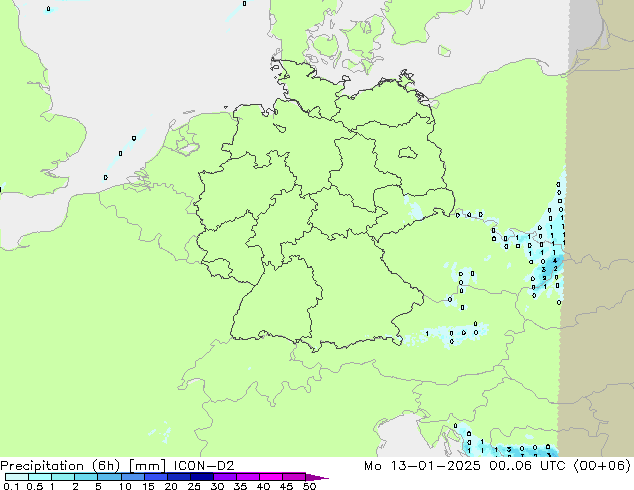
Task: Pick the 25–30 mm dark blue swatch
Action: coord(201,477)
